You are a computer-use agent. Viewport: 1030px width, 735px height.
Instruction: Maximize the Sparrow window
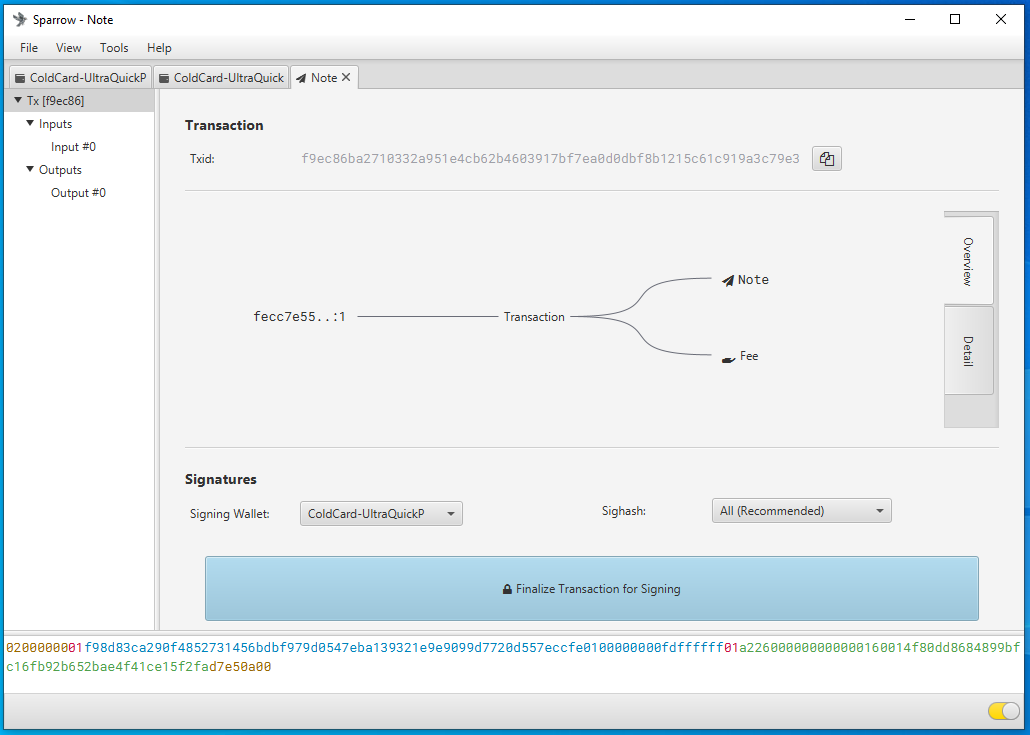coord(955,19)
